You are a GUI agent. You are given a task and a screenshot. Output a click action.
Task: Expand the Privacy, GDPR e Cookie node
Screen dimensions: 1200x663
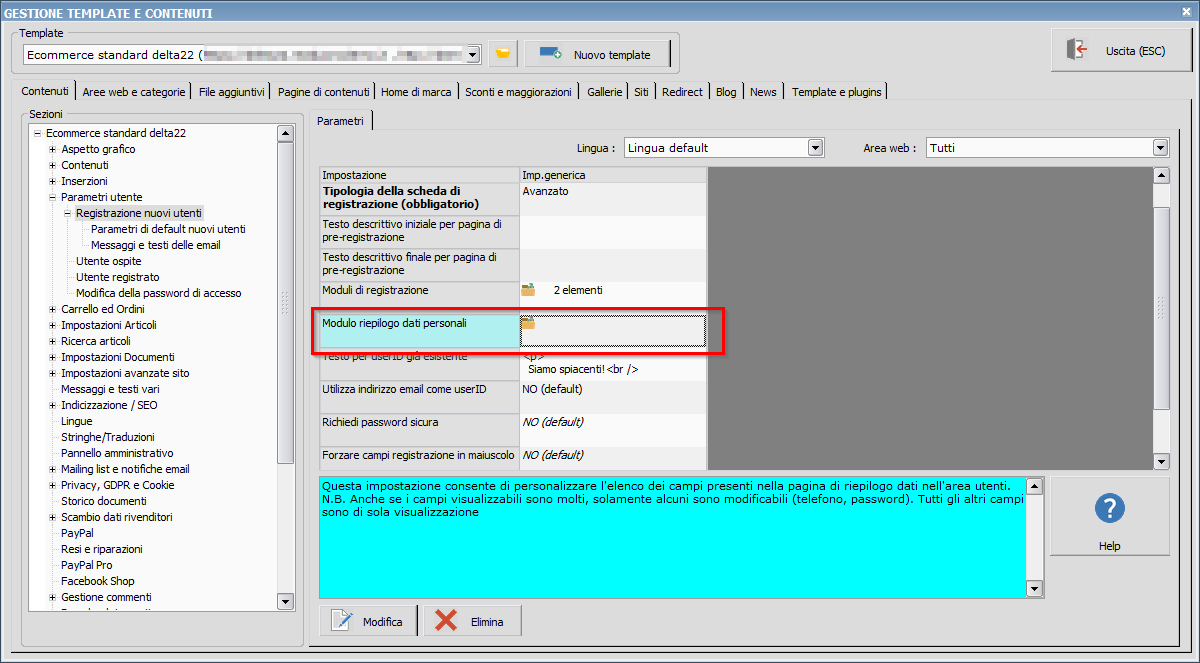52,485
